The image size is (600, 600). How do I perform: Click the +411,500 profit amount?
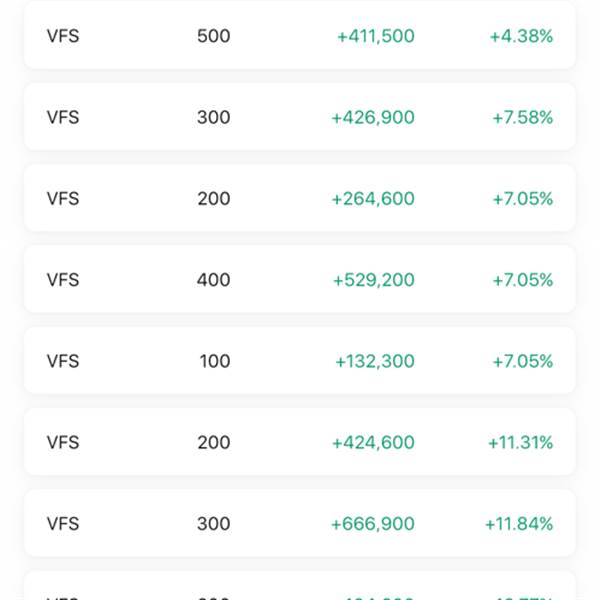[376, 36]
